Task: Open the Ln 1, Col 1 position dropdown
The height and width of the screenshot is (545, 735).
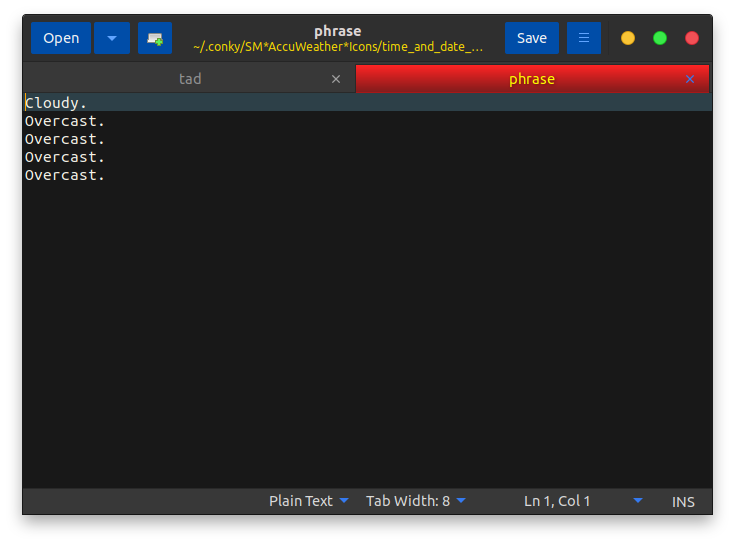Action: (x=583, y=501)
